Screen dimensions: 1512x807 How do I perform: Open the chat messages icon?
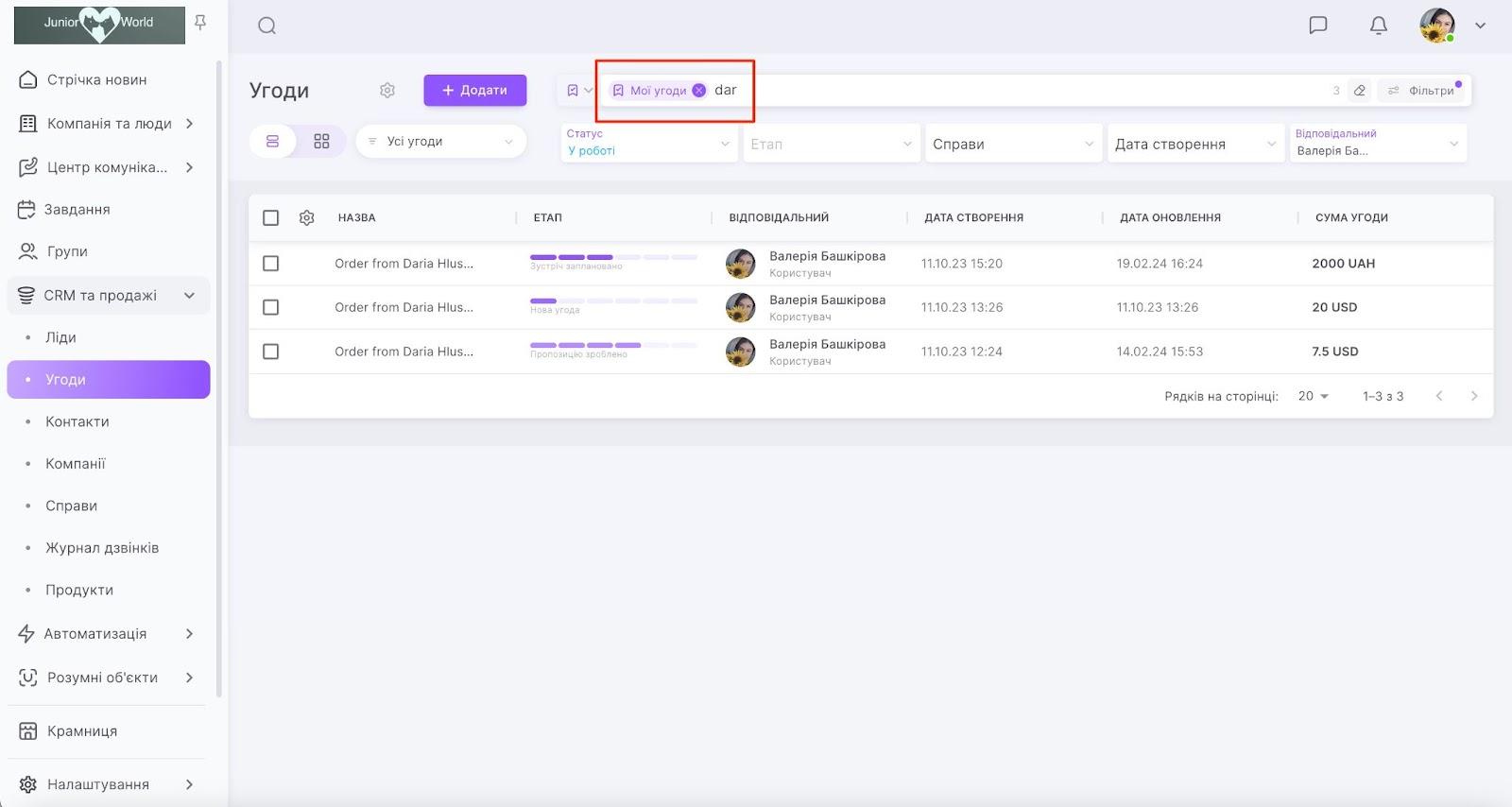[1317, 26]
